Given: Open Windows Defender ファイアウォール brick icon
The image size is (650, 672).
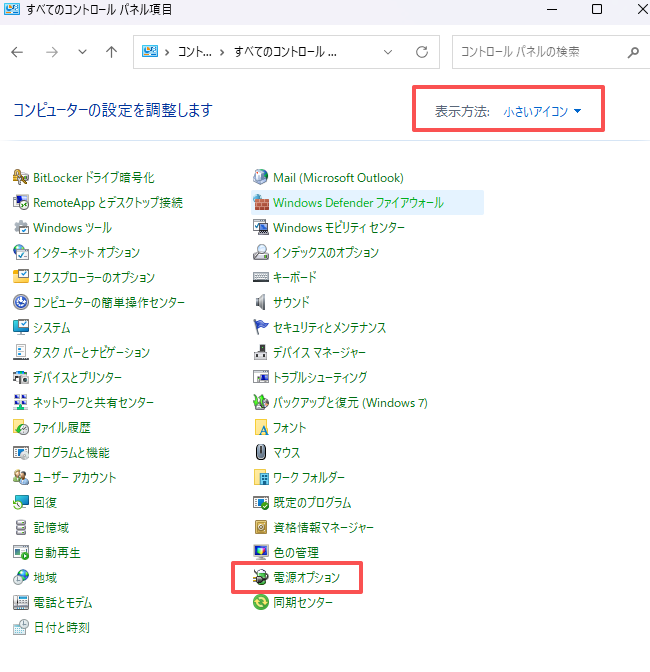Looking at the screenshot, I should [261, 202].
